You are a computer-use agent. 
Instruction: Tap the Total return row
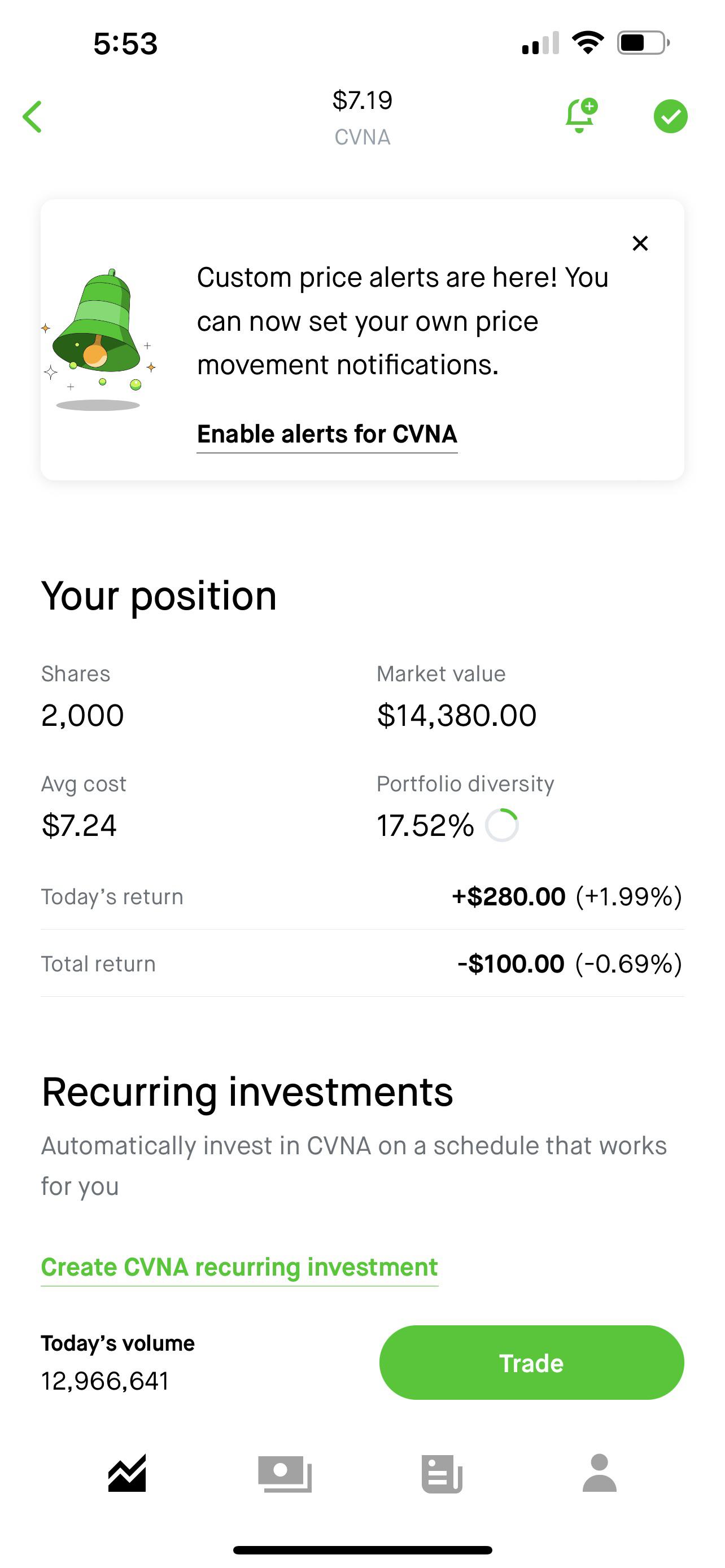(x=362, y=963)
